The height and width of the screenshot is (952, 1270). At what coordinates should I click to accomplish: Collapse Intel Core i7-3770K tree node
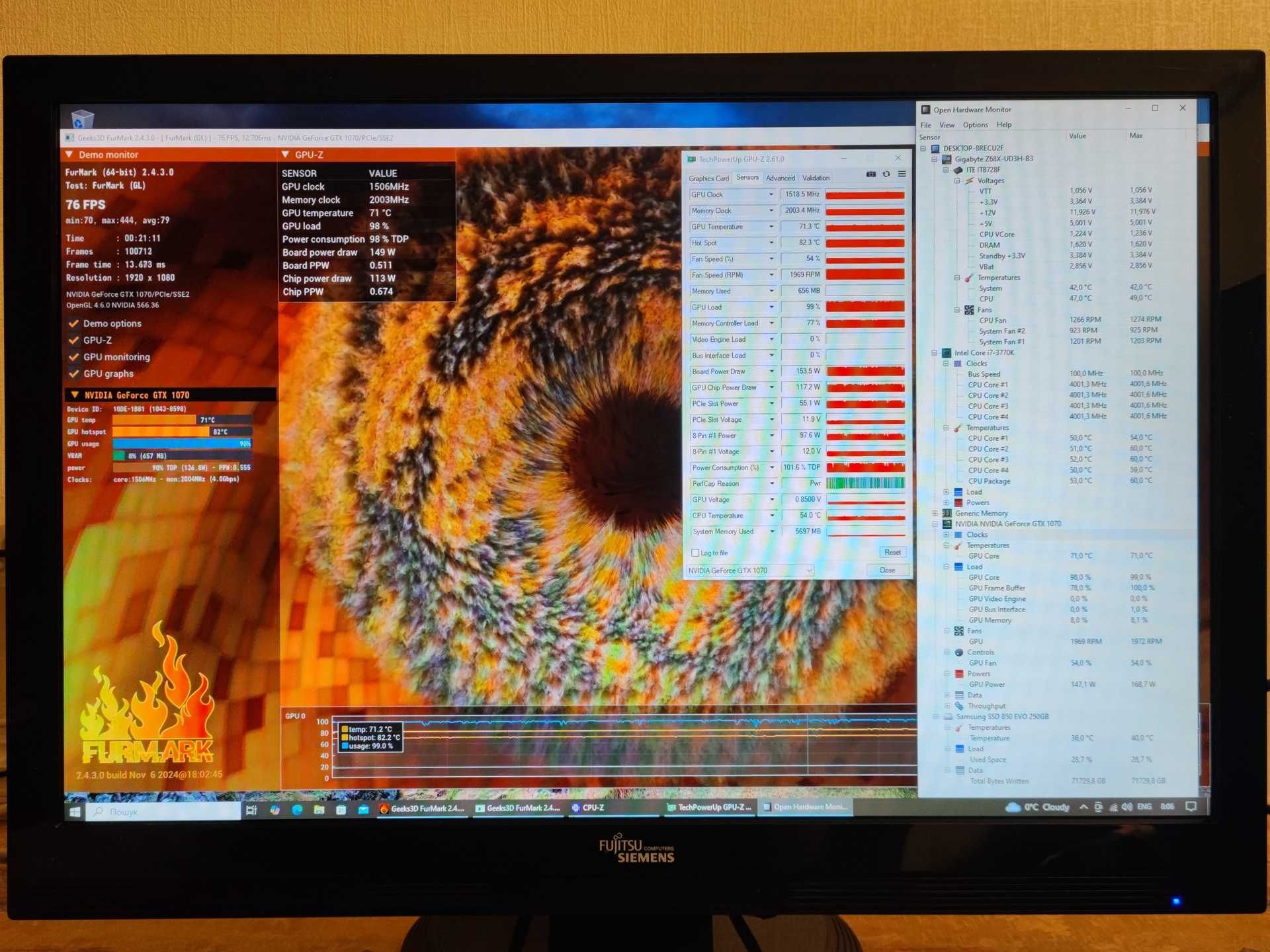(x=935, y=353)
